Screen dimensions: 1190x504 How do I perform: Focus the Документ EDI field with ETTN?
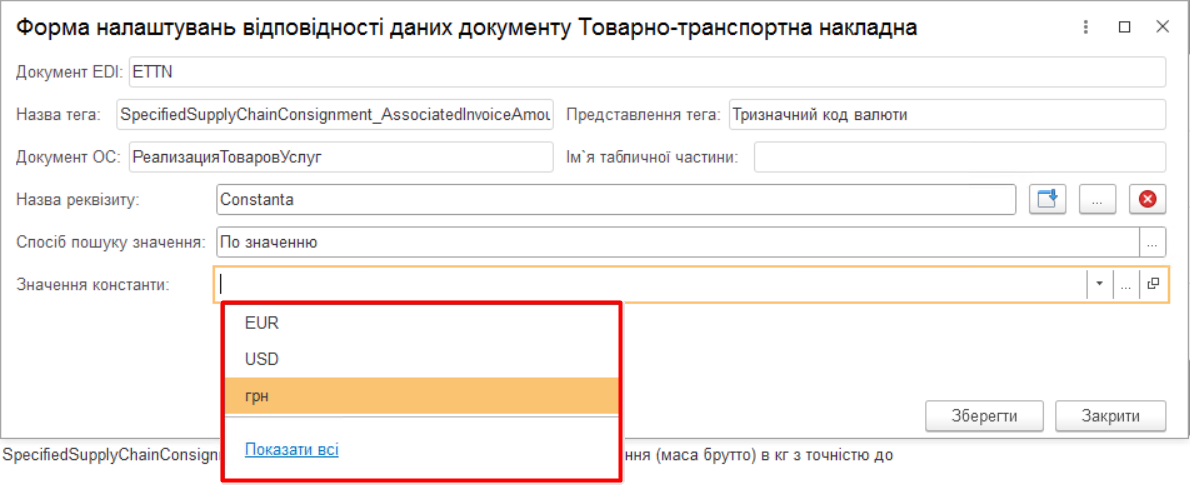(x=646, y=72)
